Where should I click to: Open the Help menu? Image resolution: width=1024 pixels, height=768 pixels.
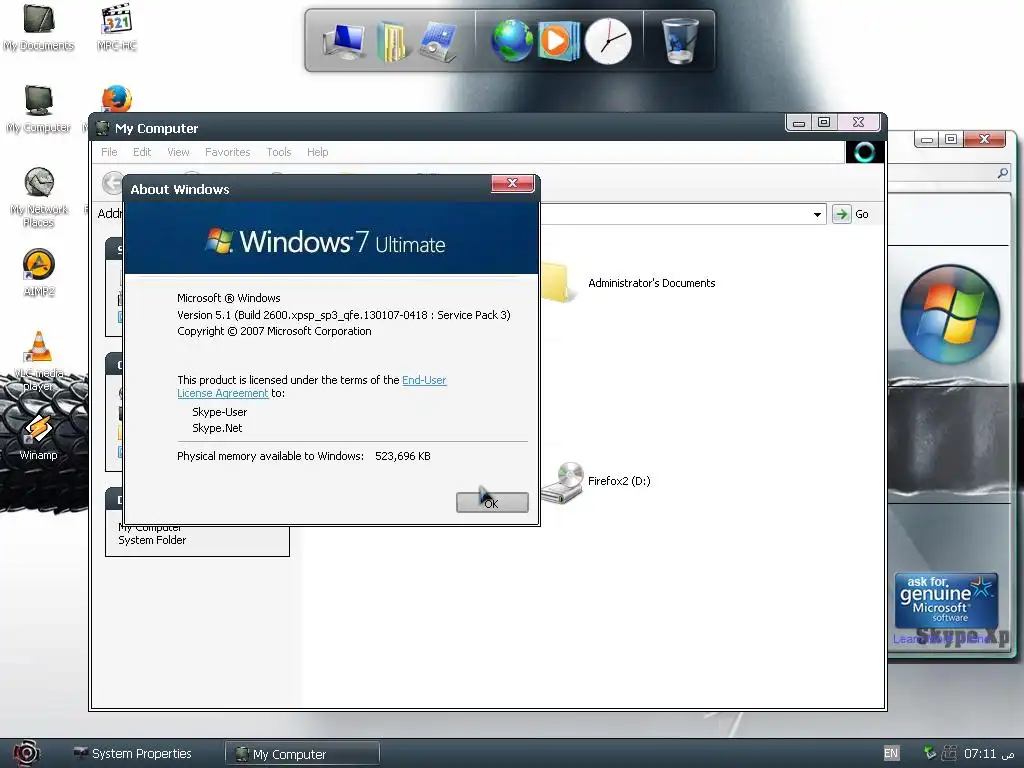point(317,152)
